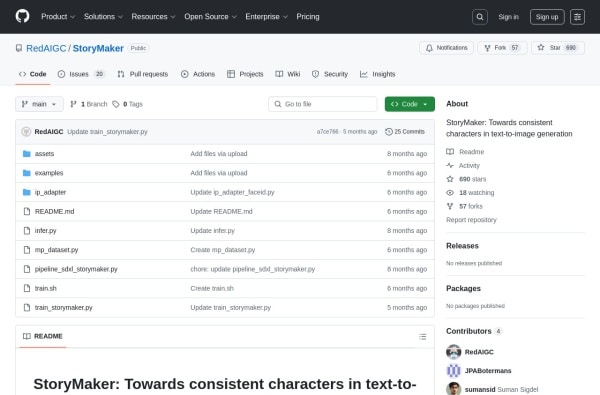Screen dimensions: 600x395
Task: Click the Notifications bell button
Action: (x=447, y=48)
